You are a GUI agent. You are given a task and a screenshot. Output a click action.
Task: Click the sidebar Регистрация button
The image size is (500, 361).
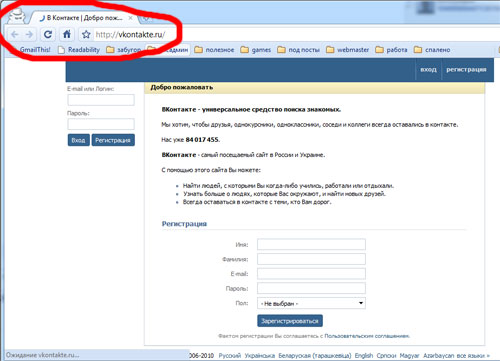click(113, 140)
